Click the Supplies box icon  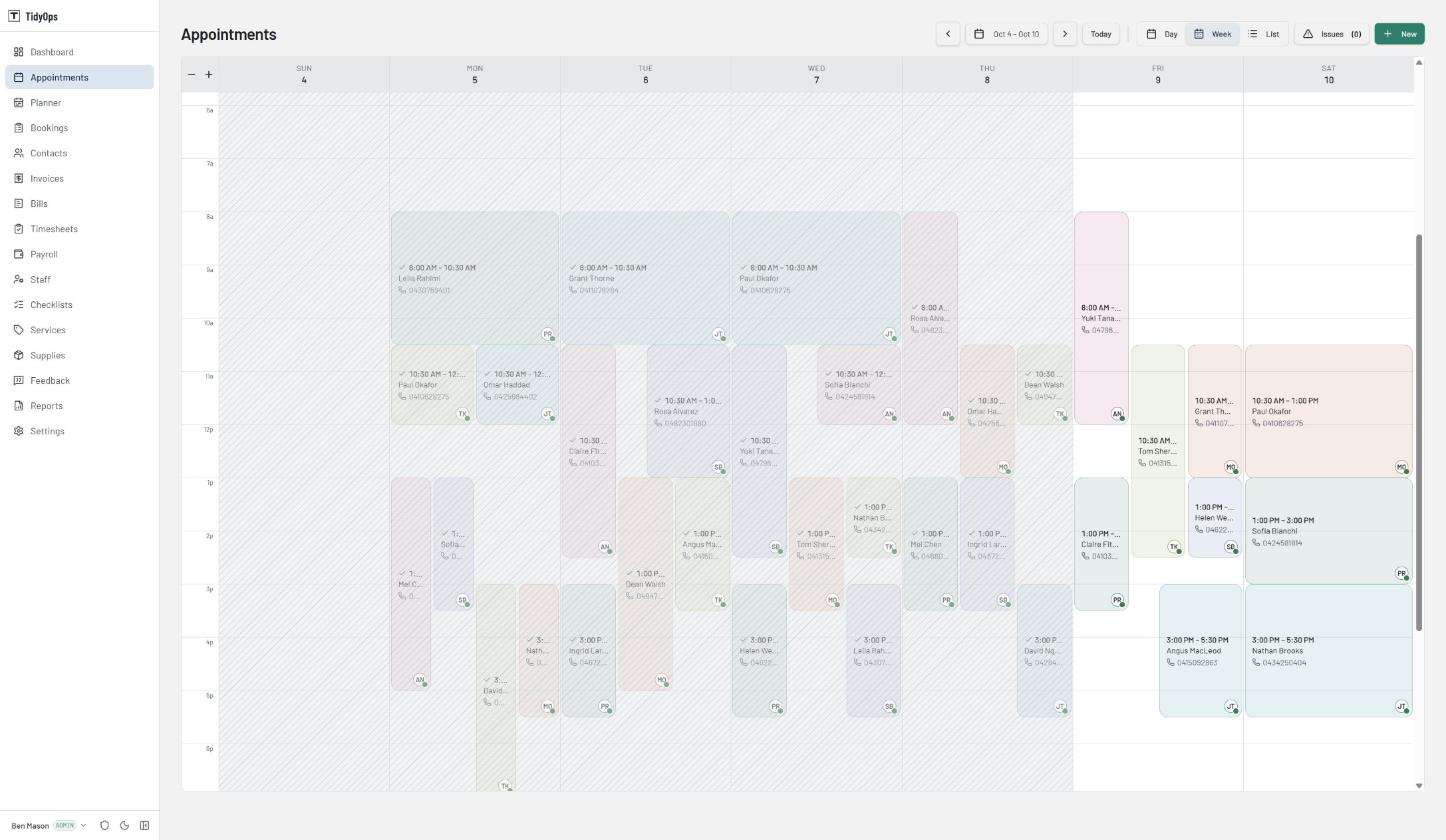(19, 355)
